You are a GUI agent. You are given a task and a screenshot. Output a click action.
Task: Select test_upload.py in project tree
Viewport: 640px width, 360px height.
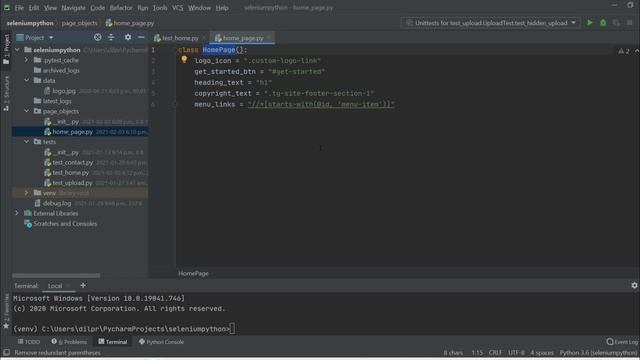(72, 182)
